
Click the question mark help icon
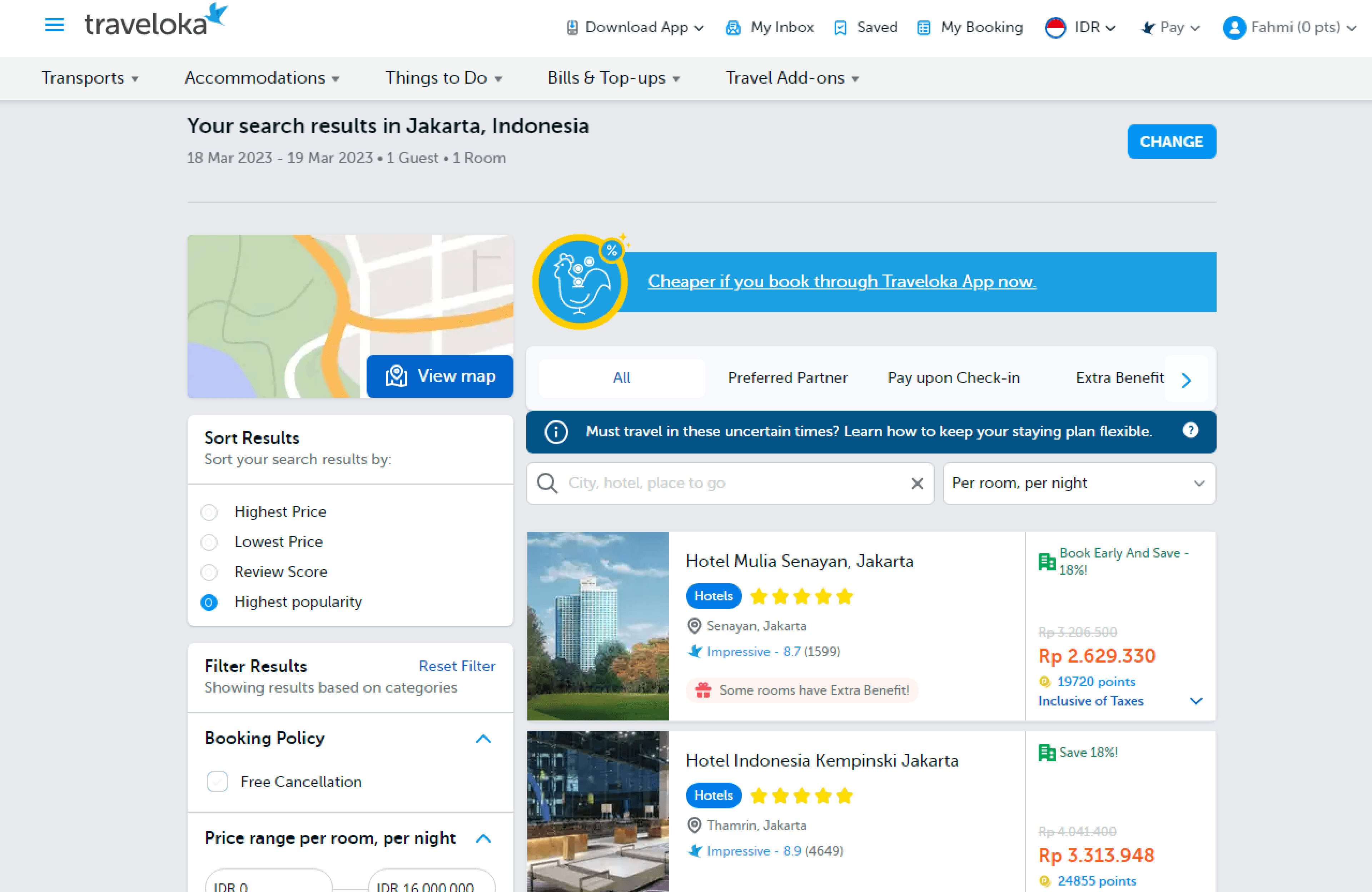pyautogui.click(x=1190, y=430)
